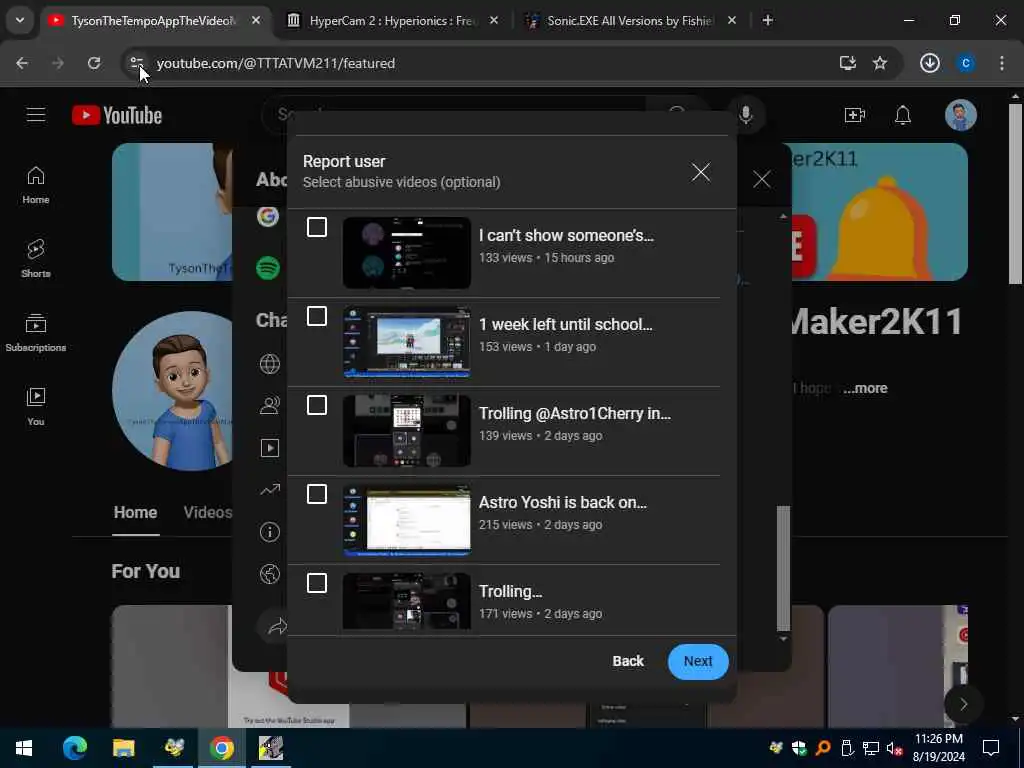Click the info icon in Channel details
The image size is (1024, 768).
coord(270,532)
